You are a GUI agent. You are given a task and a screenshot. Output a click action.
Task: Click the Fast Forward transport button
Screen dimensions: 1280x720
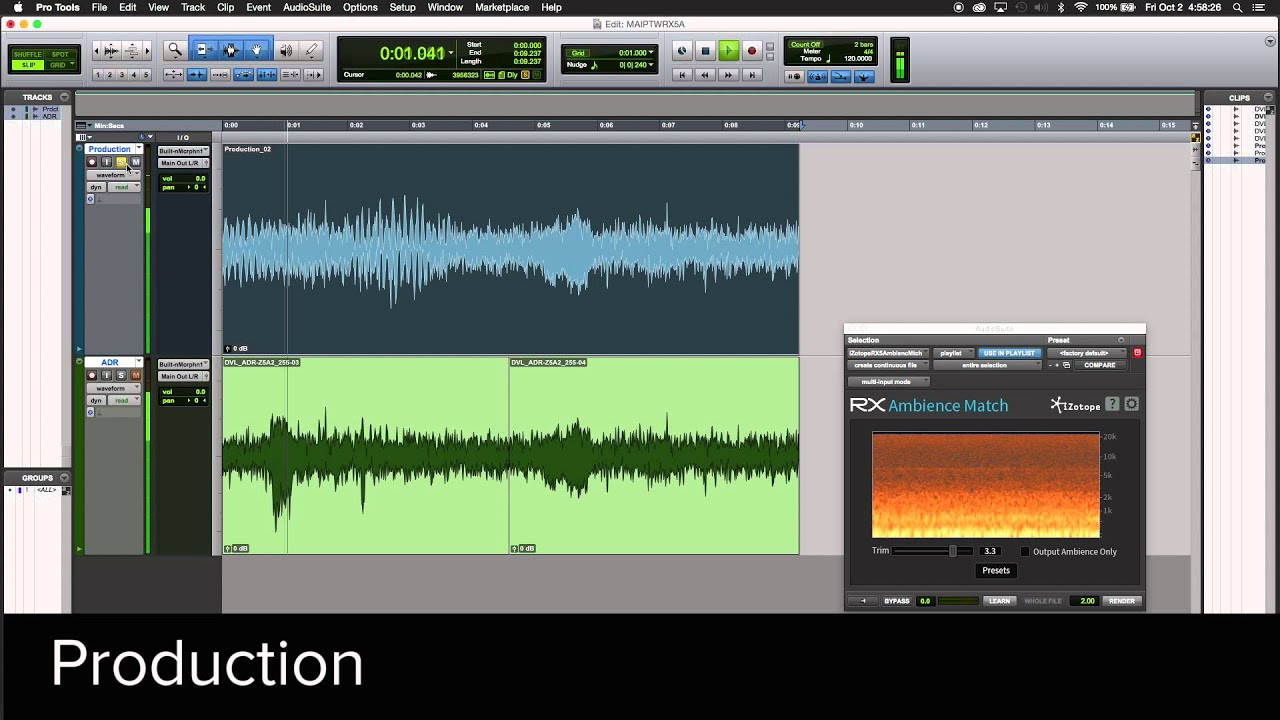tap(728, 75)
